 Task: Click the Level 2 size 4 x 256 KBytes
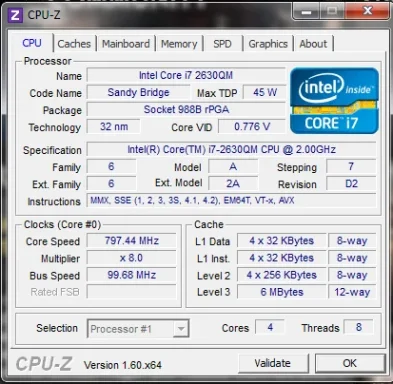282,275
